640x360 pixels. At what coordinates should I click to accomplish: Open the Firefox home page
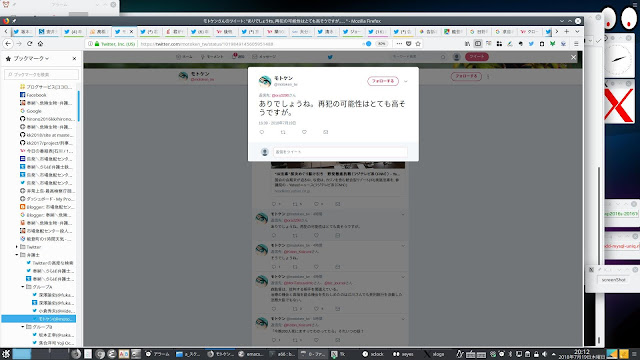40,44
